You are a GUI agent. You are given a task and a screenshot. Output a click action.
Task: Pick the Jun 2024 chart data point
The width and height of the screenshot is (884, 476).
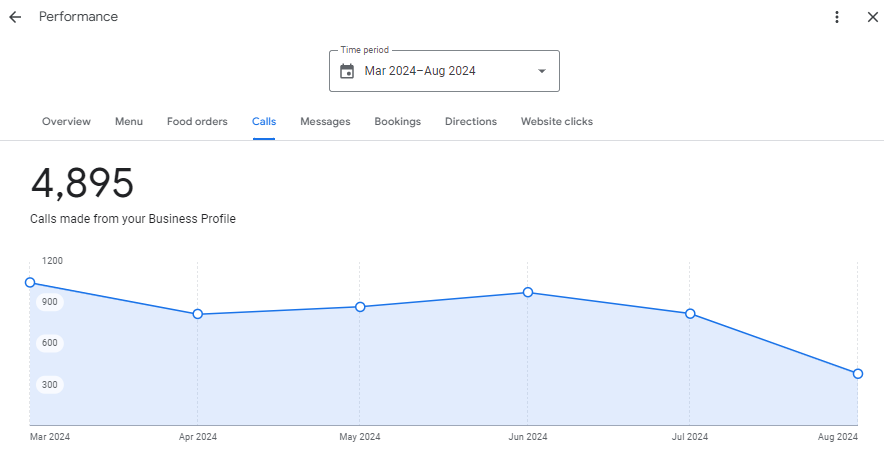[x=528, y=292]
